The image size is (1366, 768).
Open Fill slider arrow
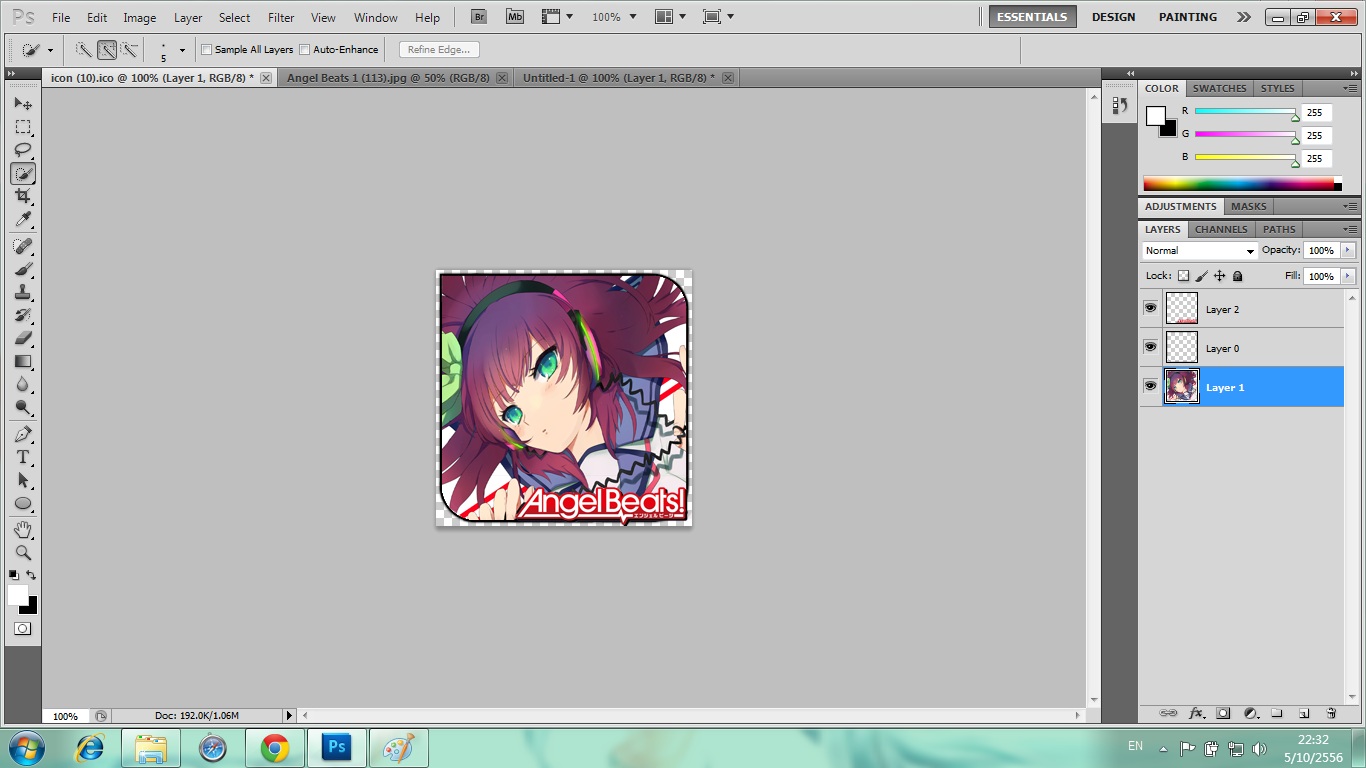click(1348, 276)
